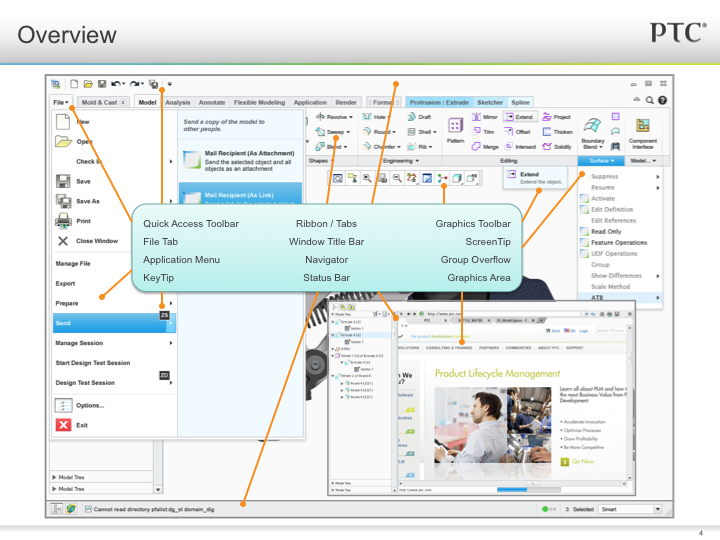Click the Boundary Blend icon

pyautogui.click(x=593, y=128)
